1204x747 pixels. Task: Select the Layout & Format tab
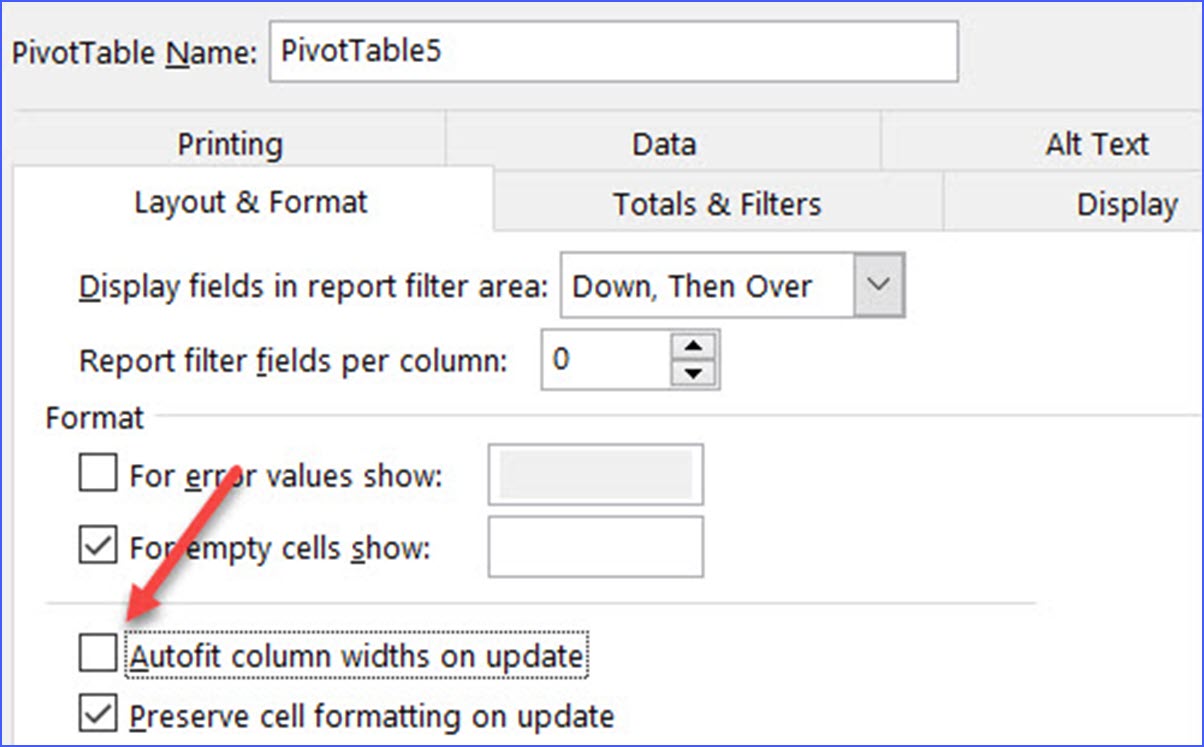point(250,201)
